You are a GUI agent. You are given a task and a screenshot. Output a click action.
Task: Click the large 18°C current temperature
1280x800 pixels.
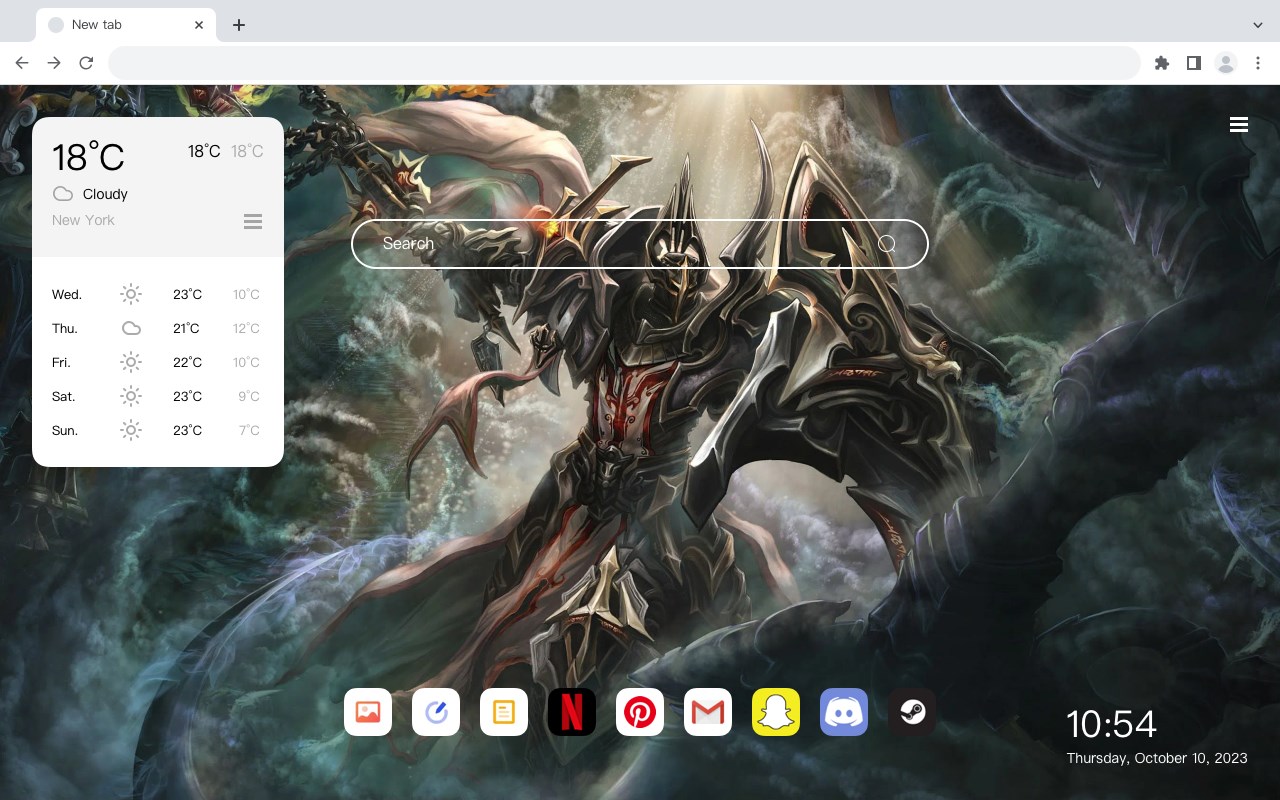point(88,157)
